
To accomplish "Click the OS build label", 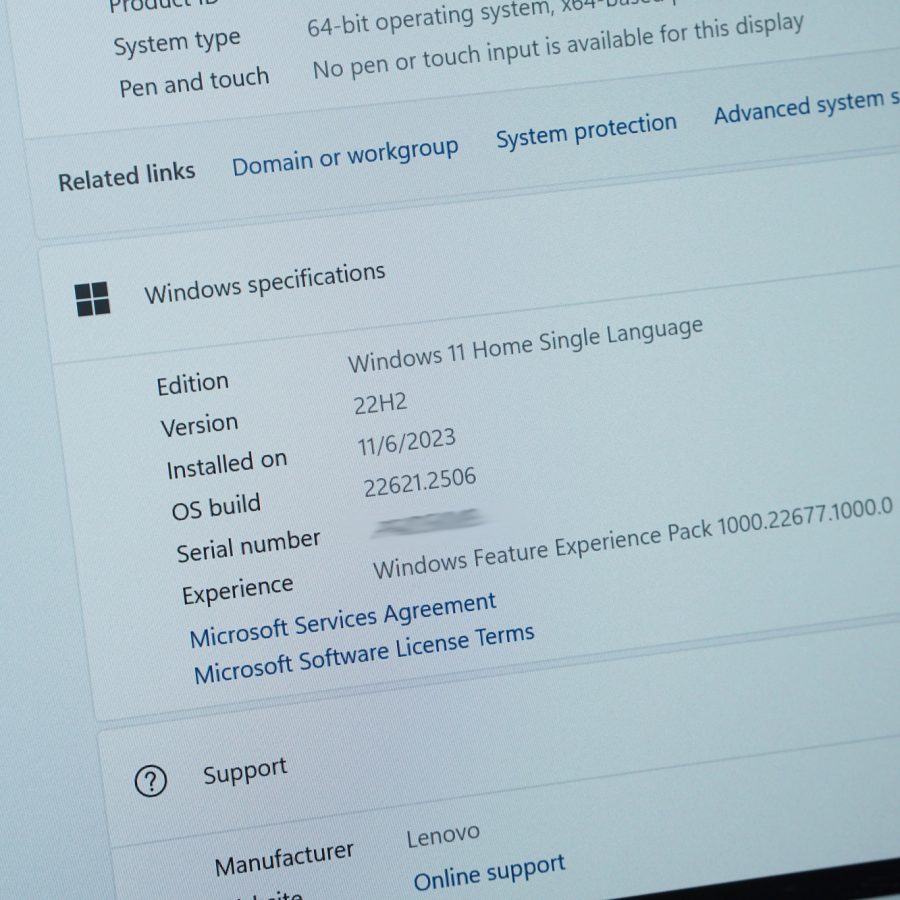I will 216,507.
